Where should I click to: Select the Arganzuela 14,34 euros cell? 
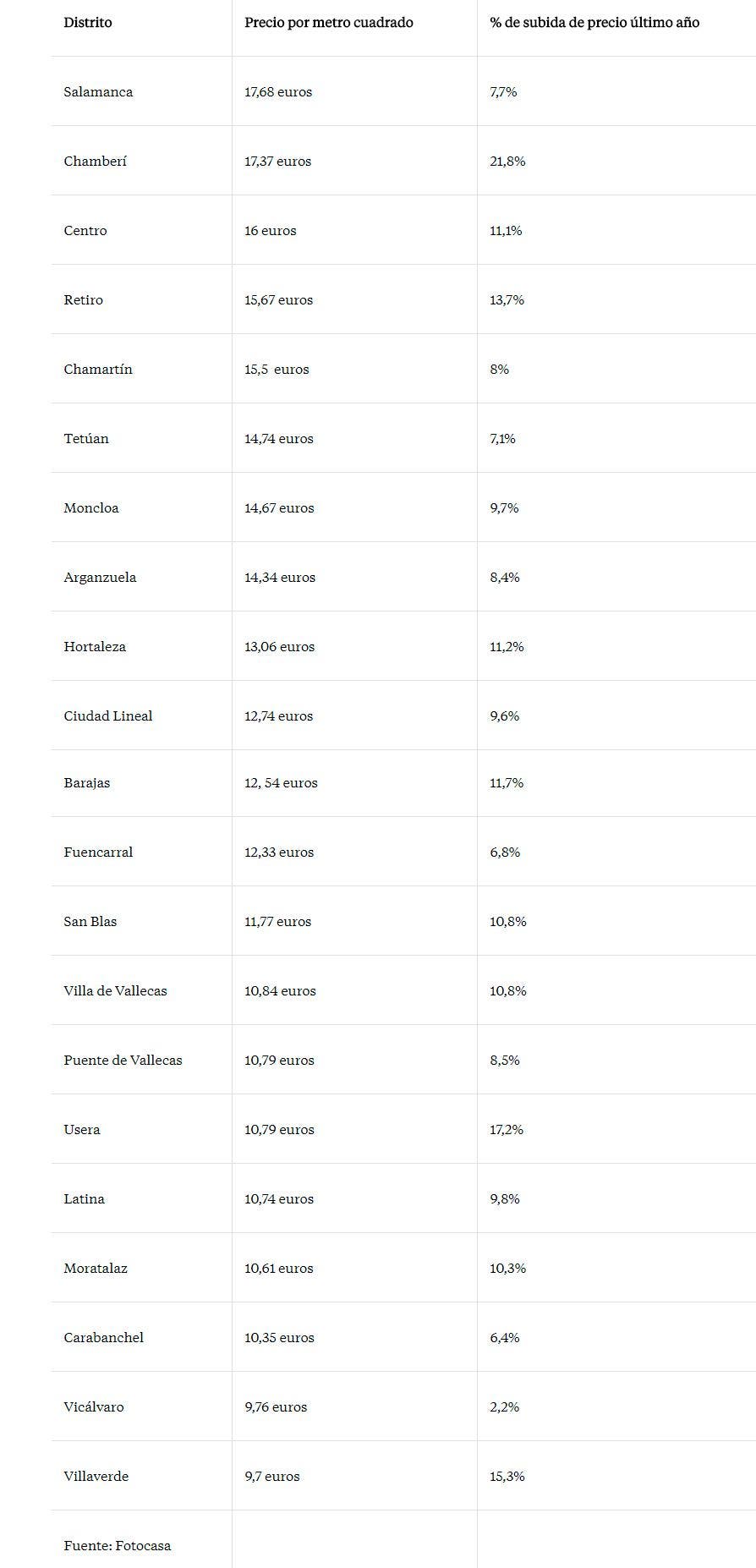click(280, 578)
